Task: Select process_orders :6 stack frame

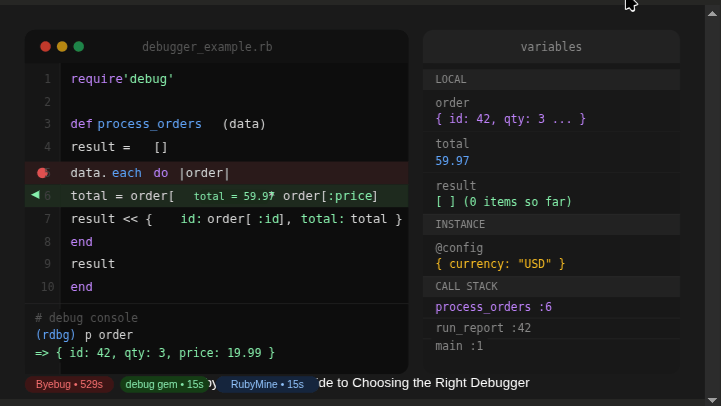Action: tap(493, 307)
